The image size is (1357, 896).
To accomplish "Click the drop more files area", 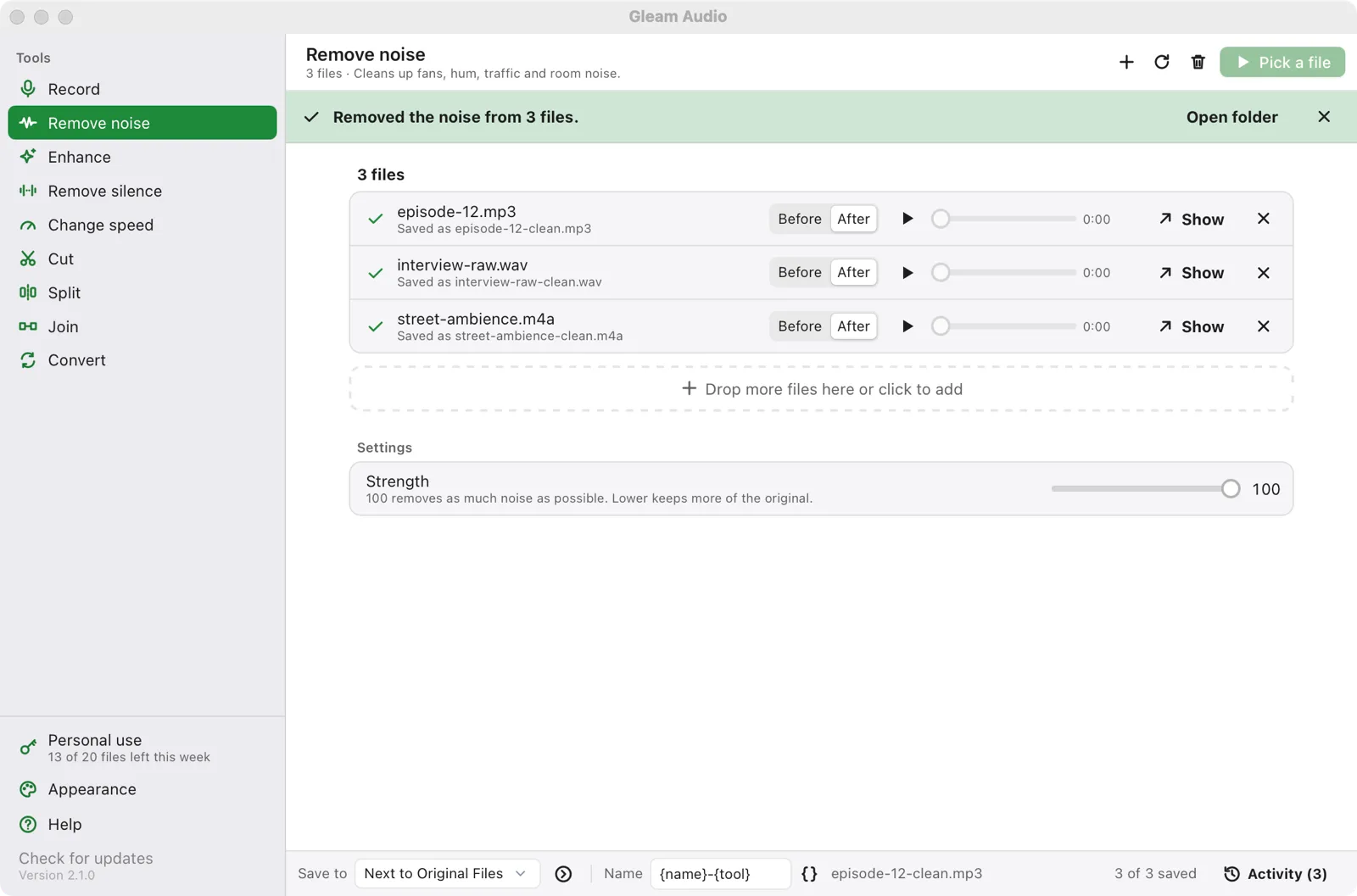I will tap(821, 389).
